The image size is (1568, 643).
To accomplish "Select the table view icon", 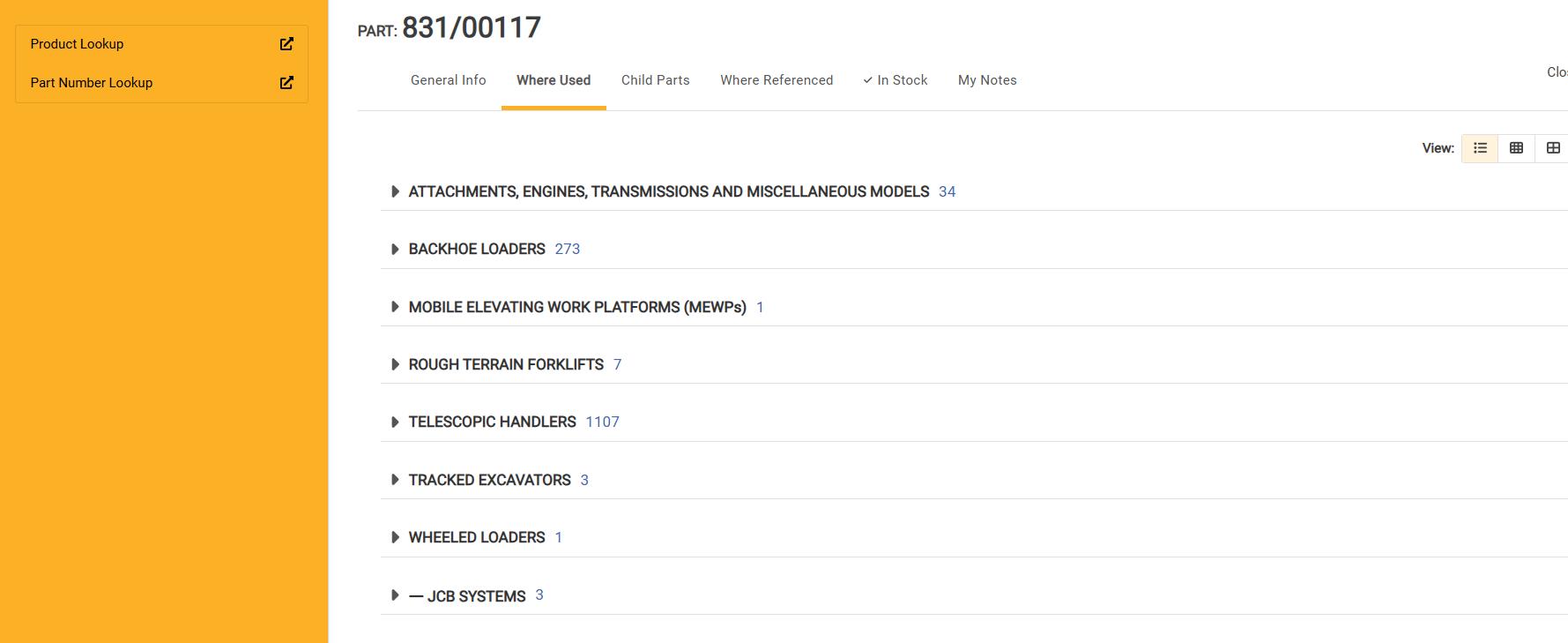I will 1516,148.
